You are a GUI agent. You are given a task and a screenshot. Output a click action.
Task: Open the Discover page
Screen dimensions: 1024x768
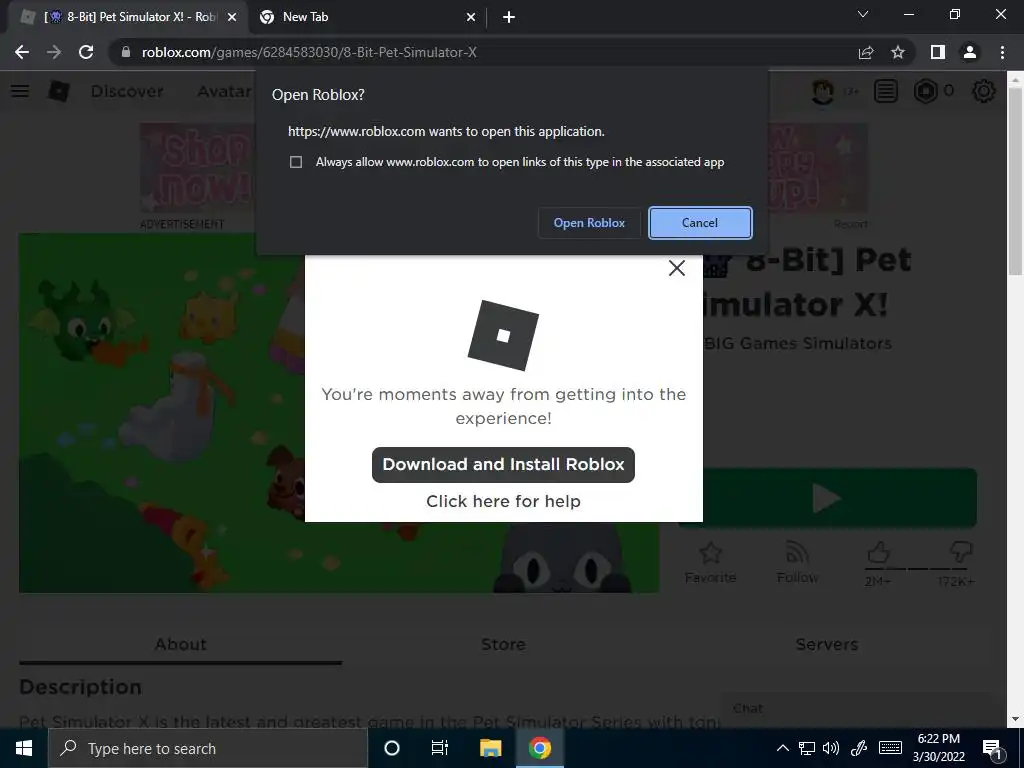click(127, 91)
